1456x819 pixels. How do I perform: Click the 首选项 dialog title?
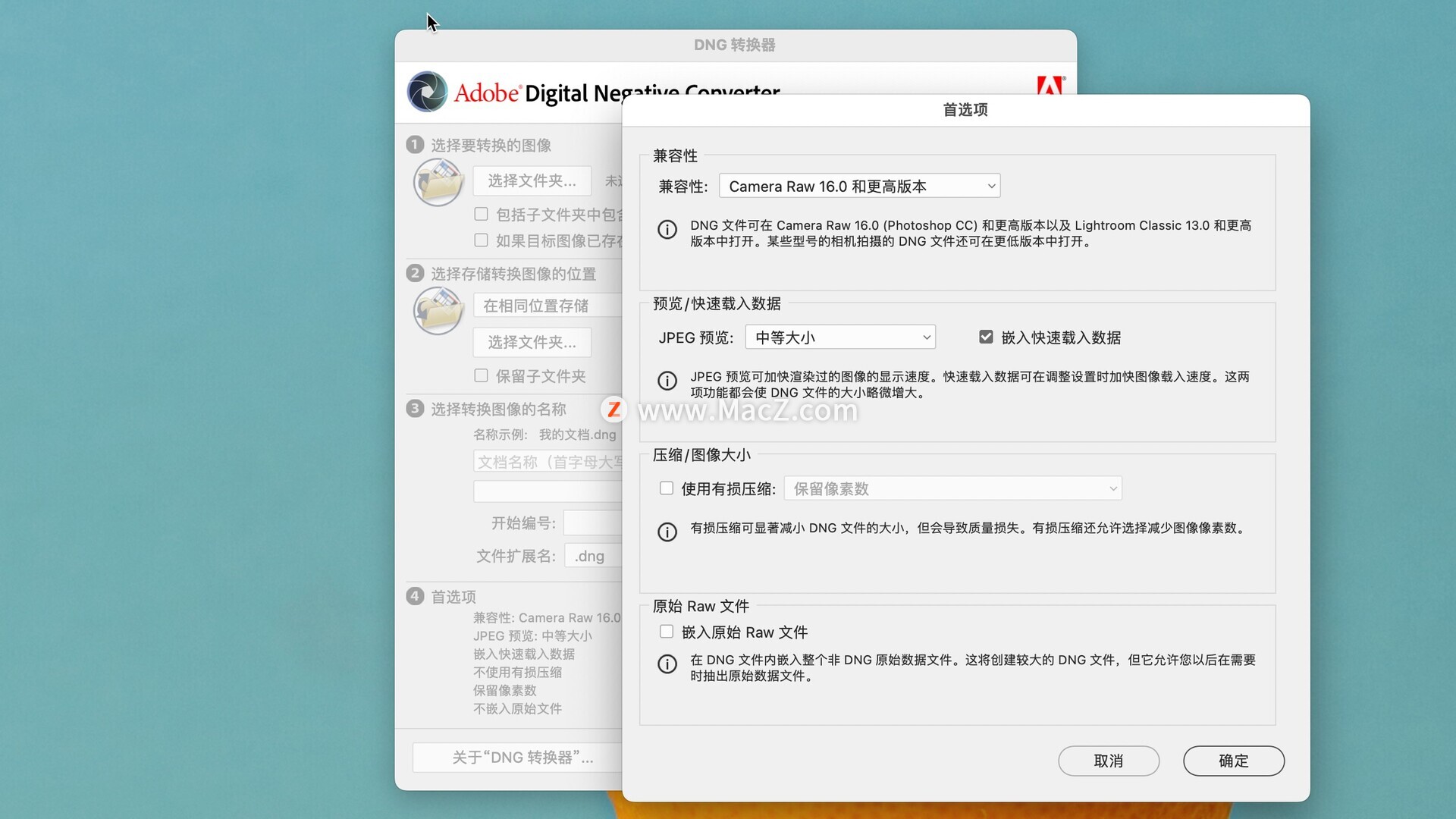[965, 110]
